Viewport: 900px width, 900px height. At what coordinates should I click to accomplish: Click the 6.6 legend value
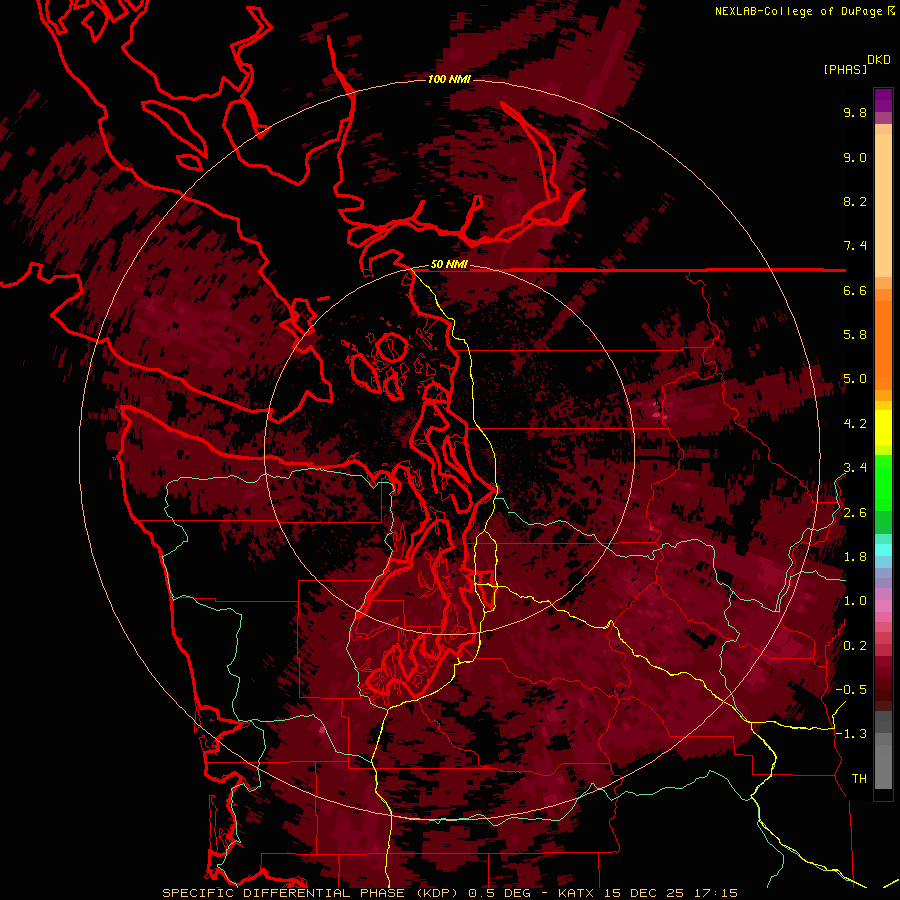855,290
